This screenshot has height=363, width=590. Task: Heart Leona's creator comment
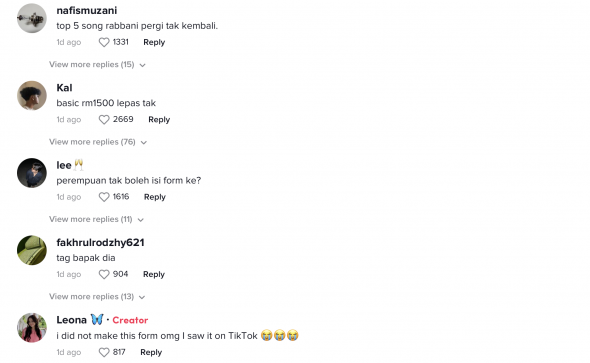tap(104, 352)
